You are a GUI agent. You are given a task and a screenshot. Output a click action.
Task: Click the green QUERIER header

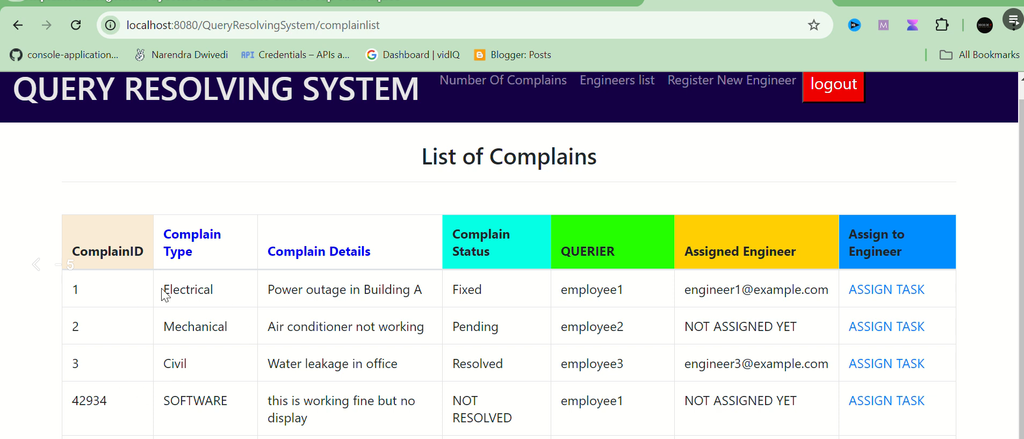pyautogui.click(x=613, y=242)
